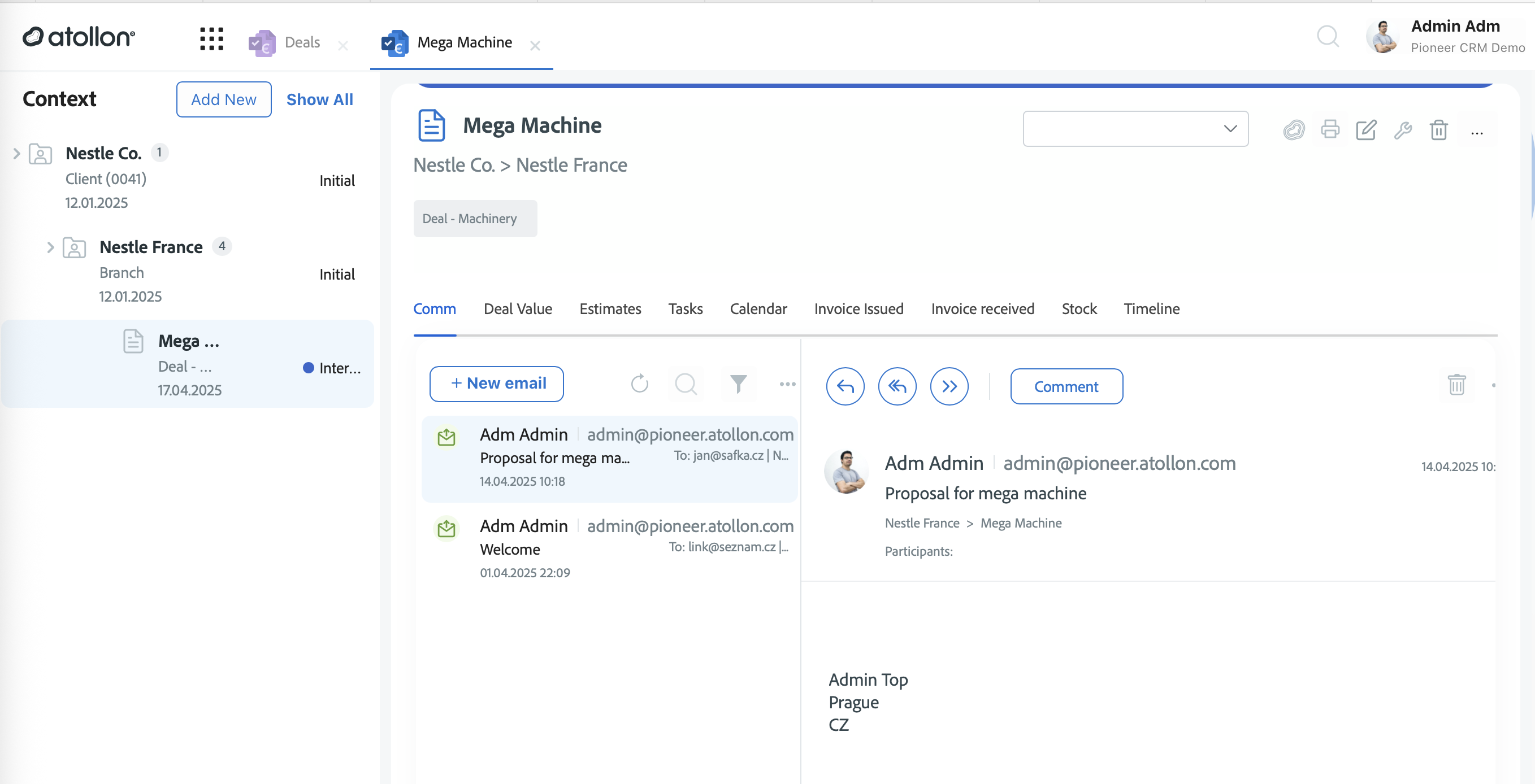Open the Timeline tab
The width and height of the screenshot is (1535, 784).
pos(1151,308)
